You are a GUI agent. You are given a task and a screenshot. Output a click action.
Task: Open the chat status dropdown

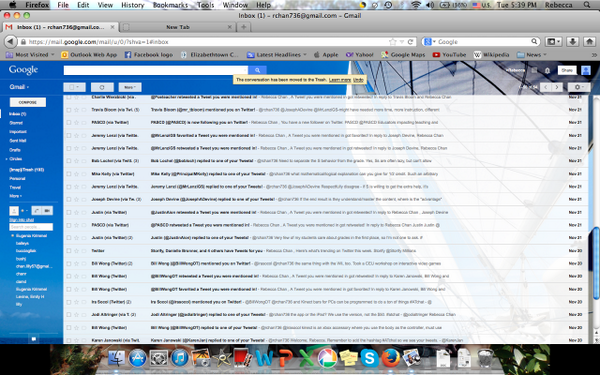click(x=23, y=210)
